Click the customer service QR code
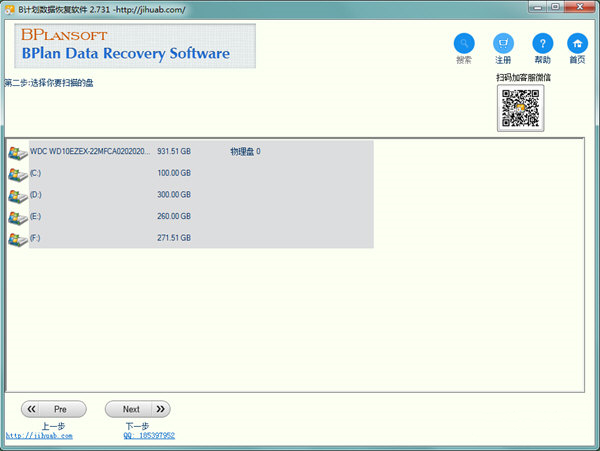Viewport: 600px width, 451px height. coord(520,109)
